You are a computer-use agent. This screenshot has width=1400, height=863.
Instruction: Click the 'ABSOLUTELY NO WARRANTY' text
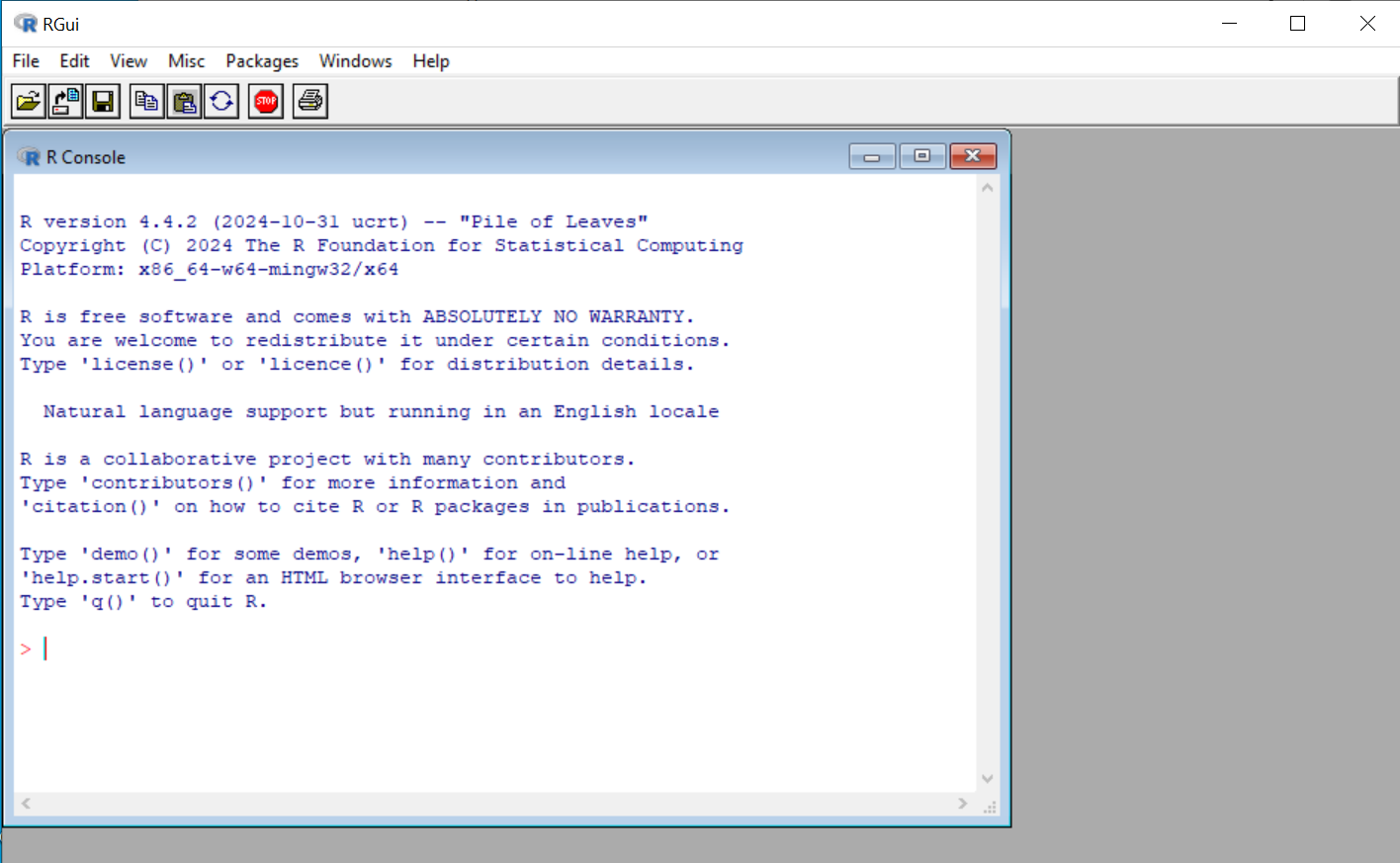point(554,316)
